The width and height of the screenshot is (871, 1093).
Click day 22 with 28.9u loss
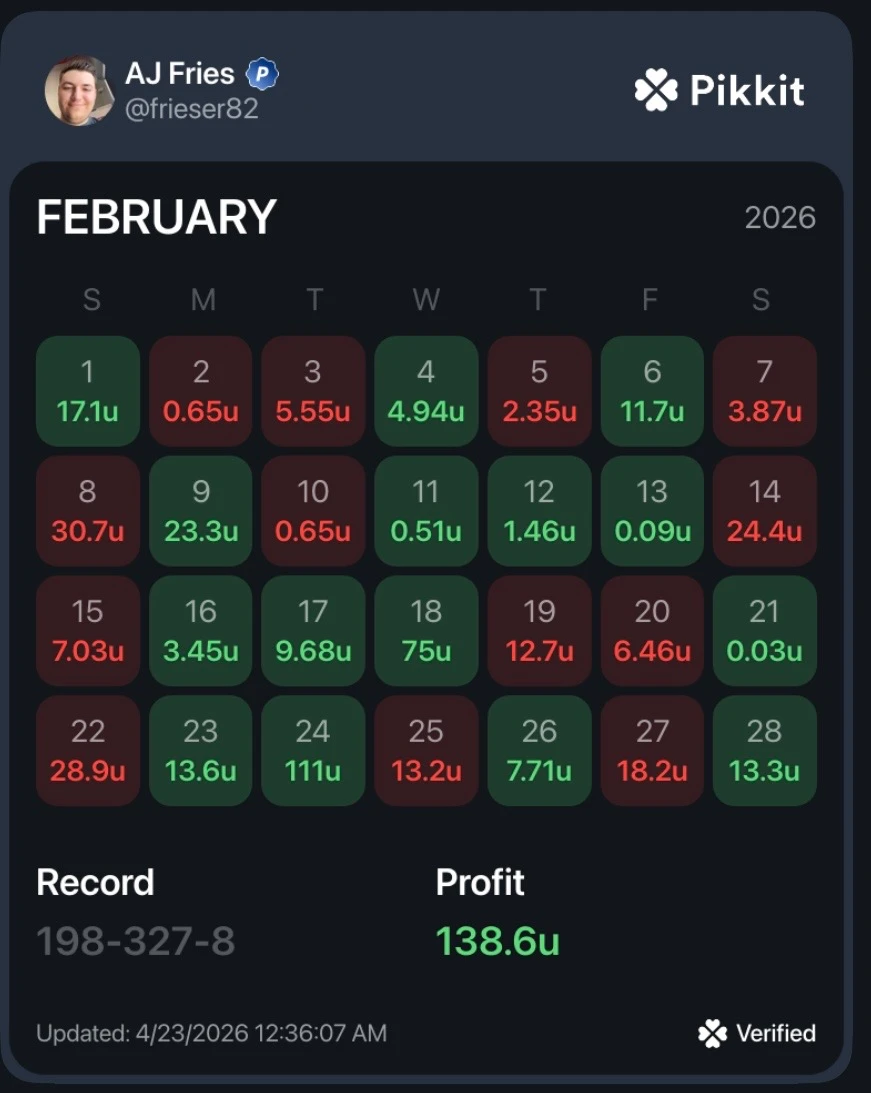(x=88, y=751)
